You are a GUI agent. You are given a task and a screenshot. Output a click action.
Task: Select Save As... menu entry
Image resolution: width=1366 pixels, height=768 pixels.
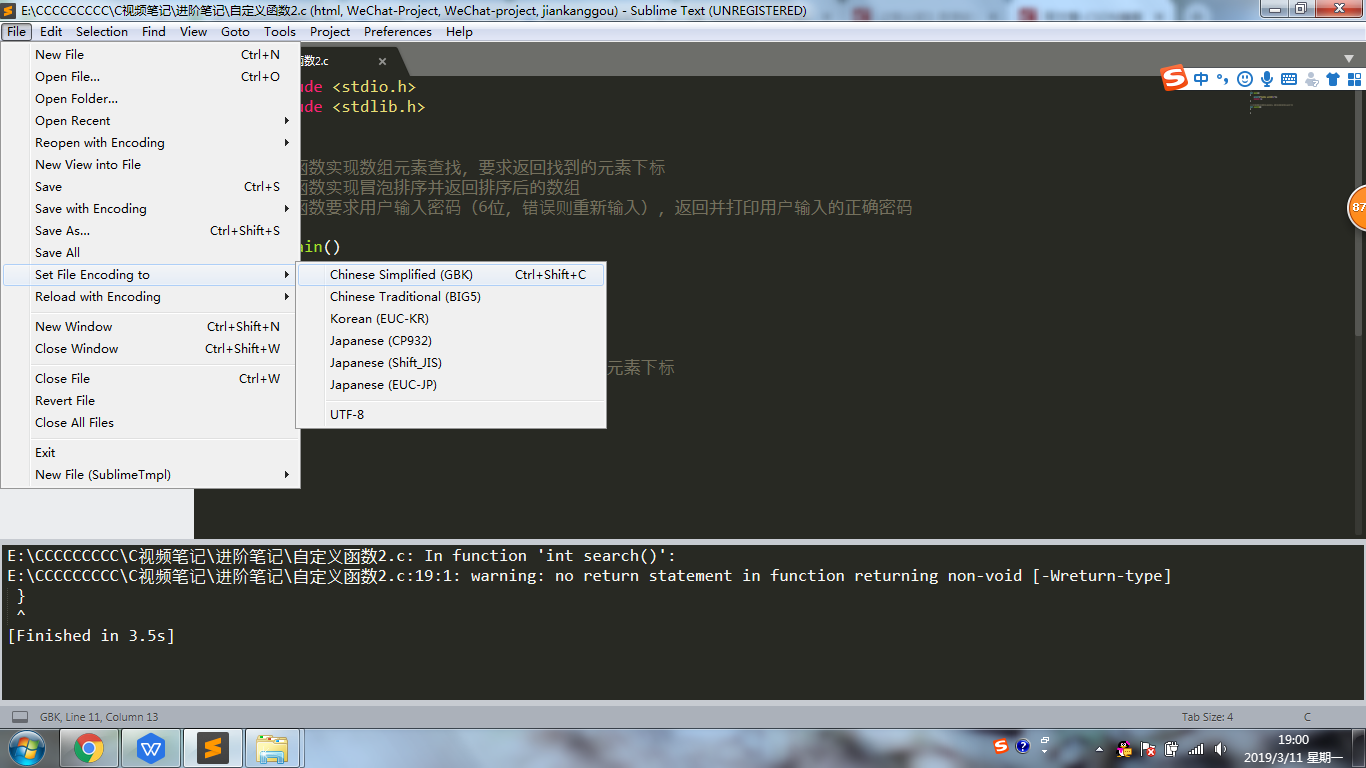[x=150, y=230]
